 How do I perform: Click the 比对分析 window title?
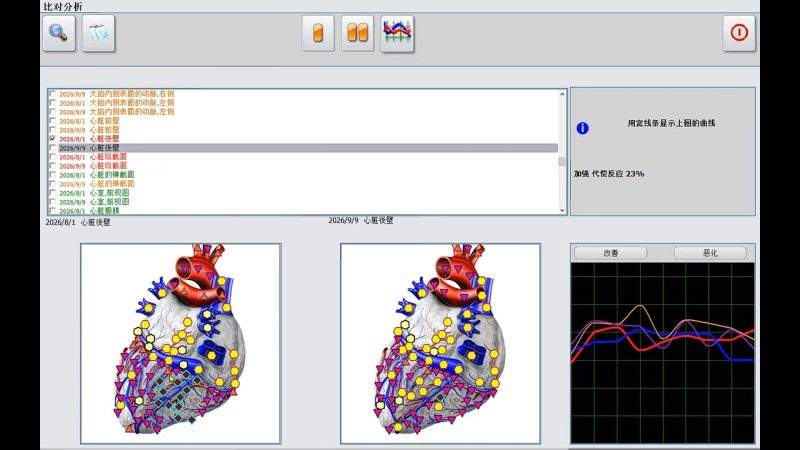click(x=63, y=7)
